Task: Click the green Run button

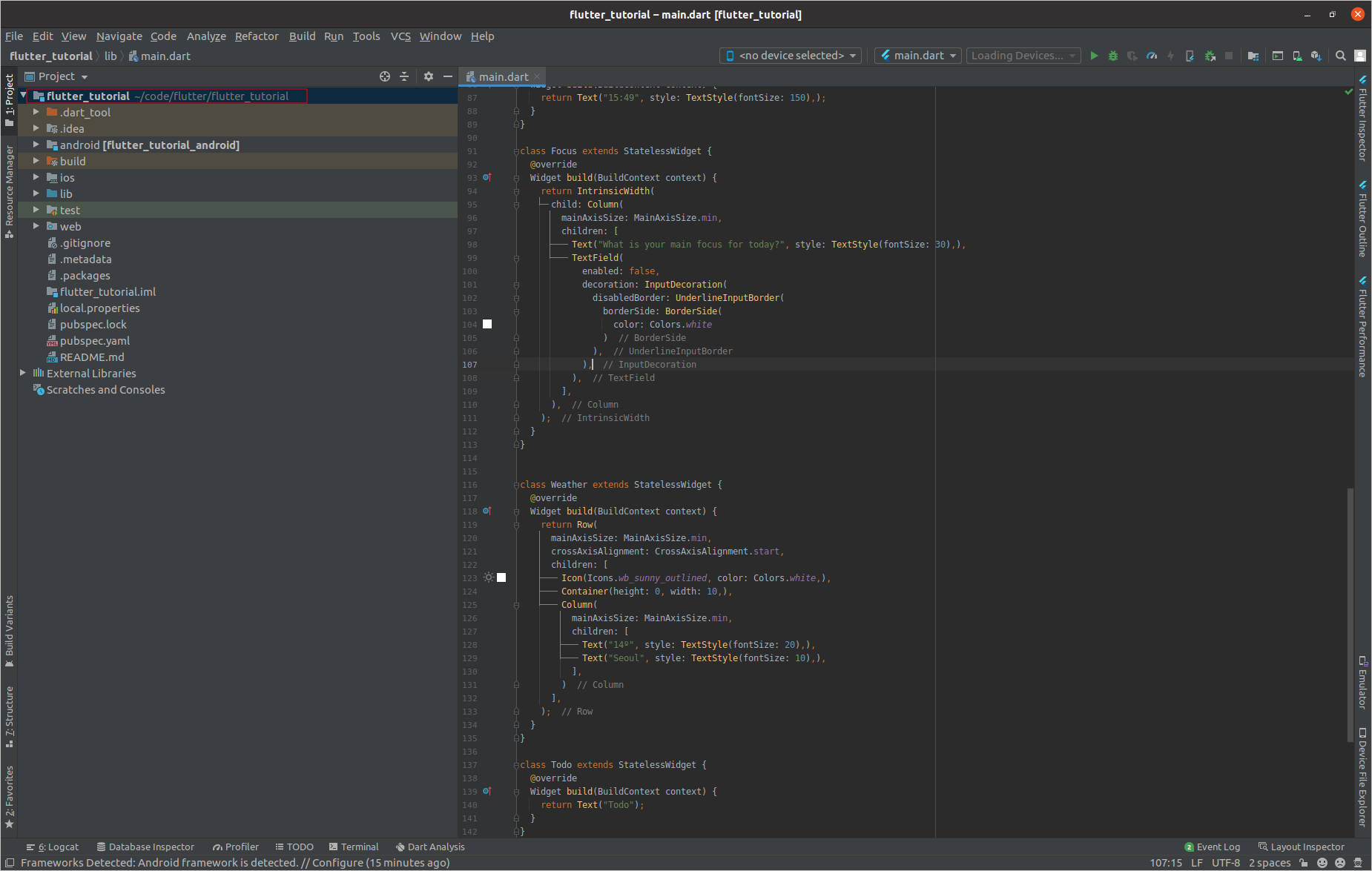Action: coord(1094,56)
